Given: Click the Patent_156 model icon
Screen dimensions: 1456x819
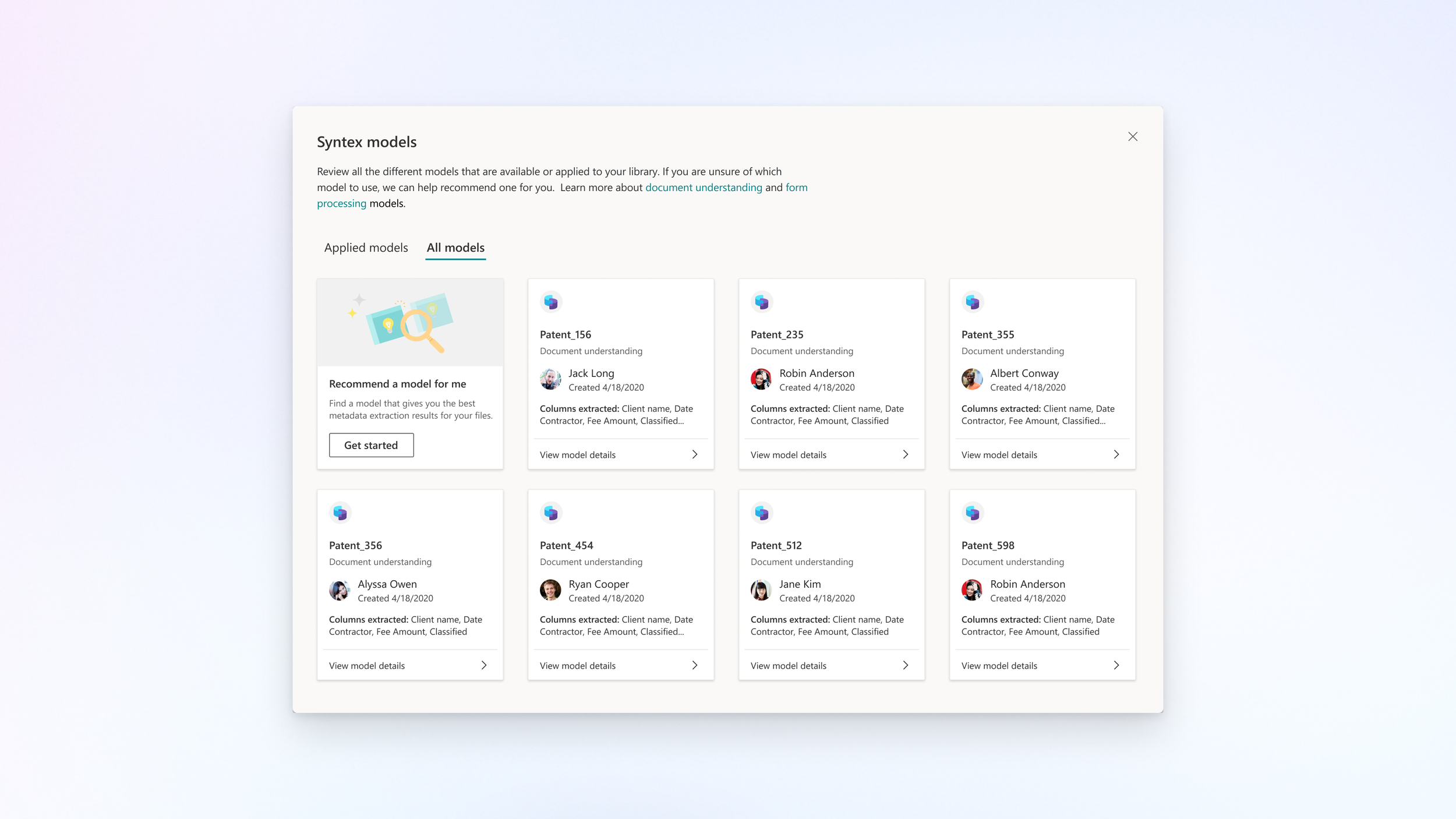Looking at the screenshot, I should 551,302.
